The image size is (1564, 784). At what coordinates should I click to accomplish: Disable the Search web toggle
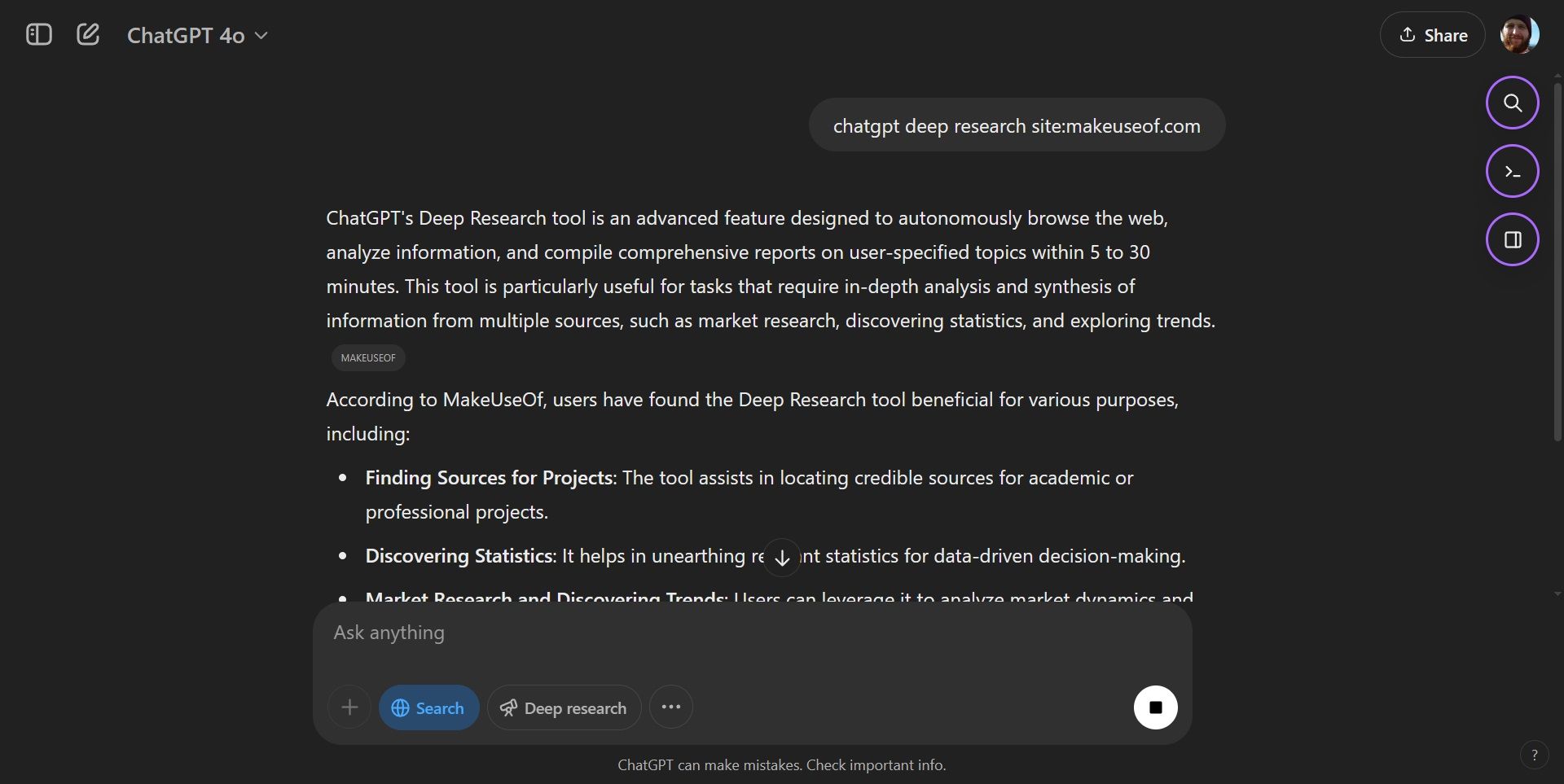pos(428,707)
